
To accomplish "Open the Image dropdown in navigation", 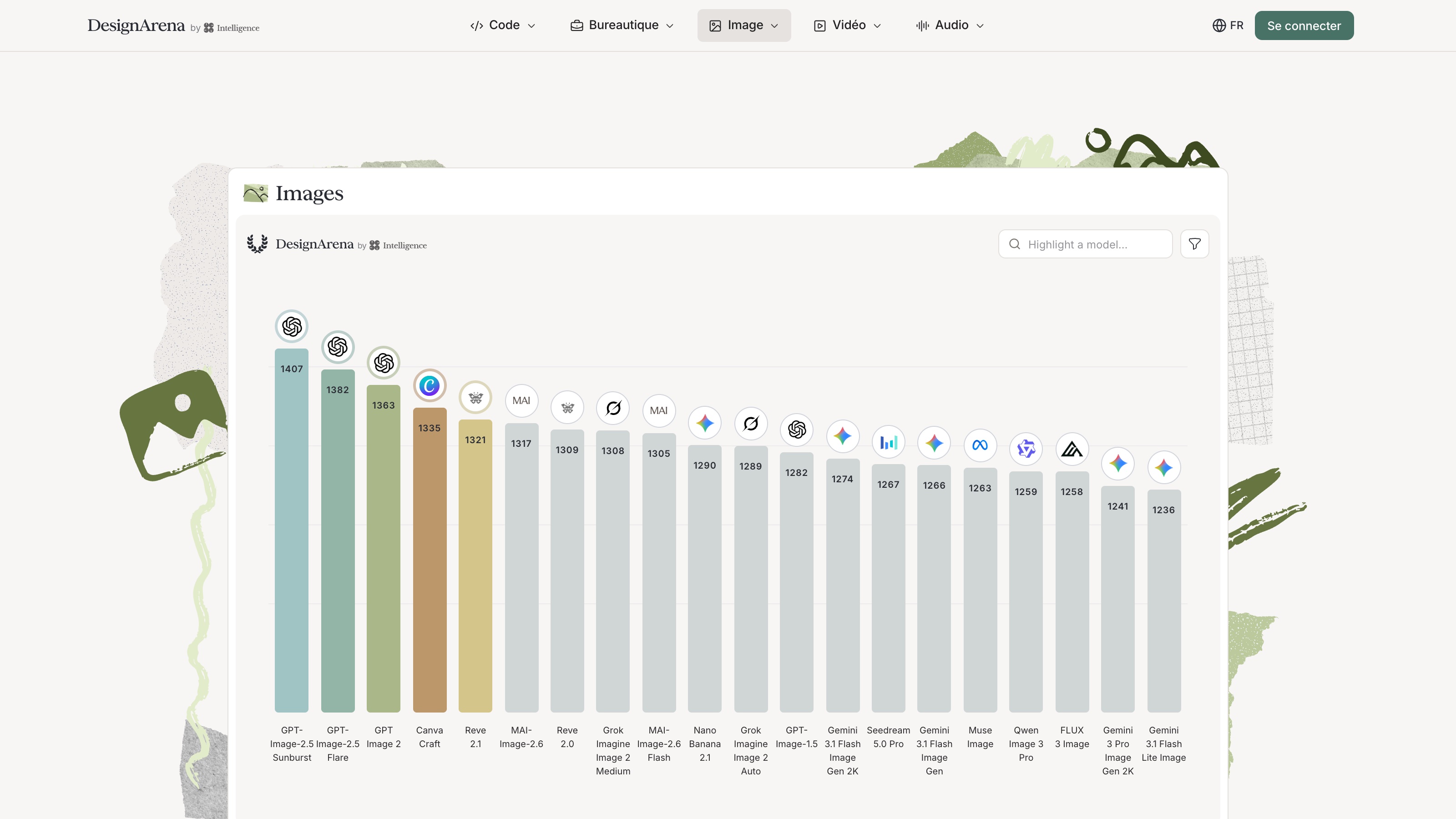I will 744,25.
